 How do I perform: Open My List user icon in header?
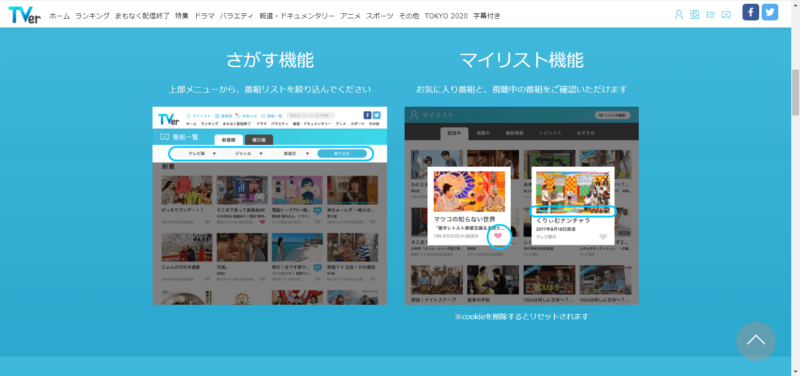(x=679, y=15)
